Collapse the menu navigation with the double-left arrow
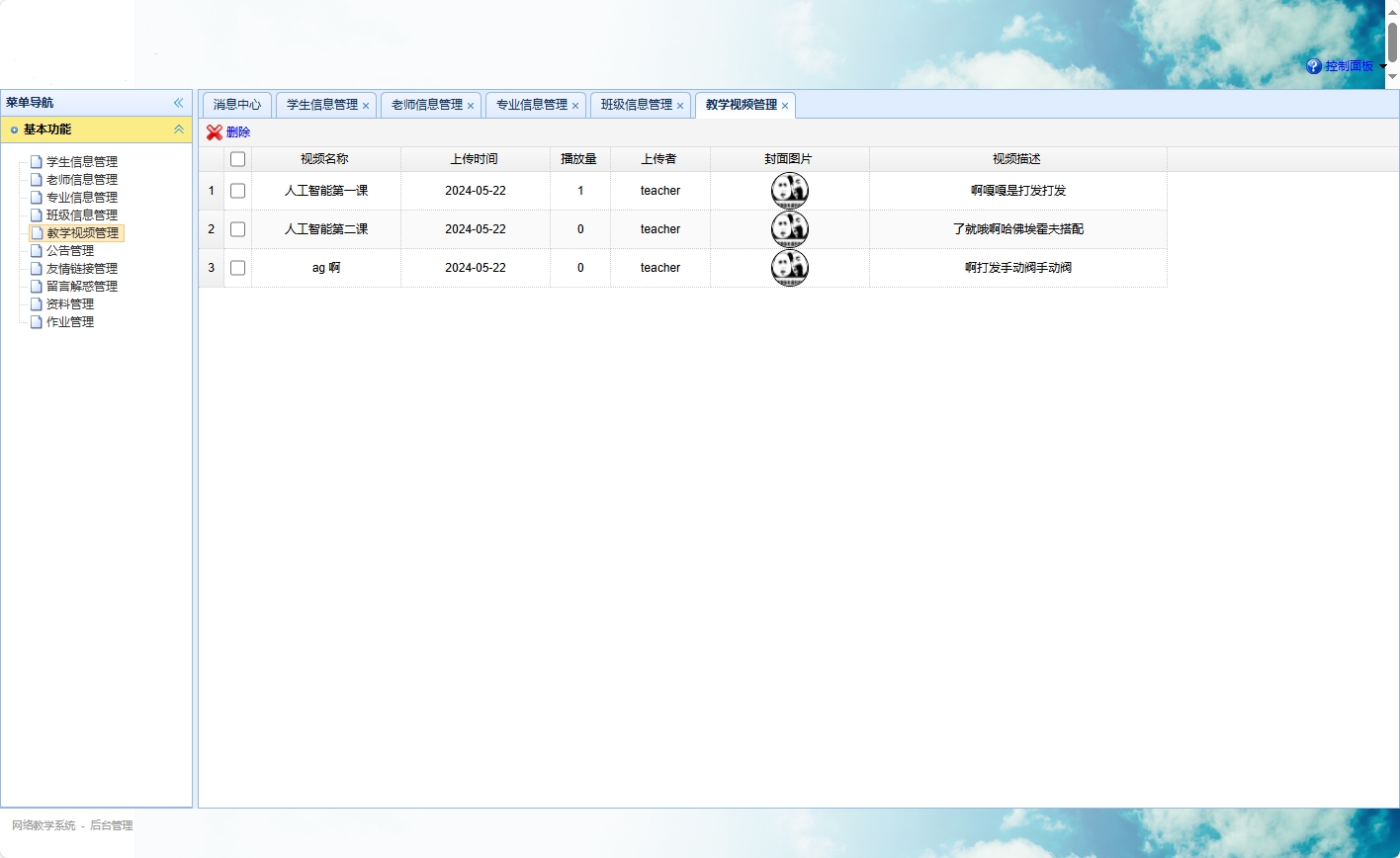 (178, 101)
